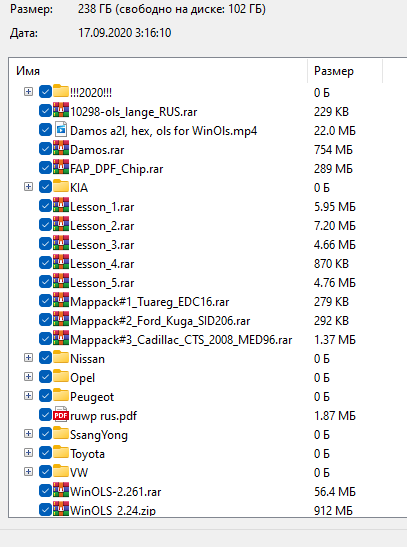407x547 pixels.
Task: Toggle WinOLS-2.261.rar checkbox
Action: [45, 490]
